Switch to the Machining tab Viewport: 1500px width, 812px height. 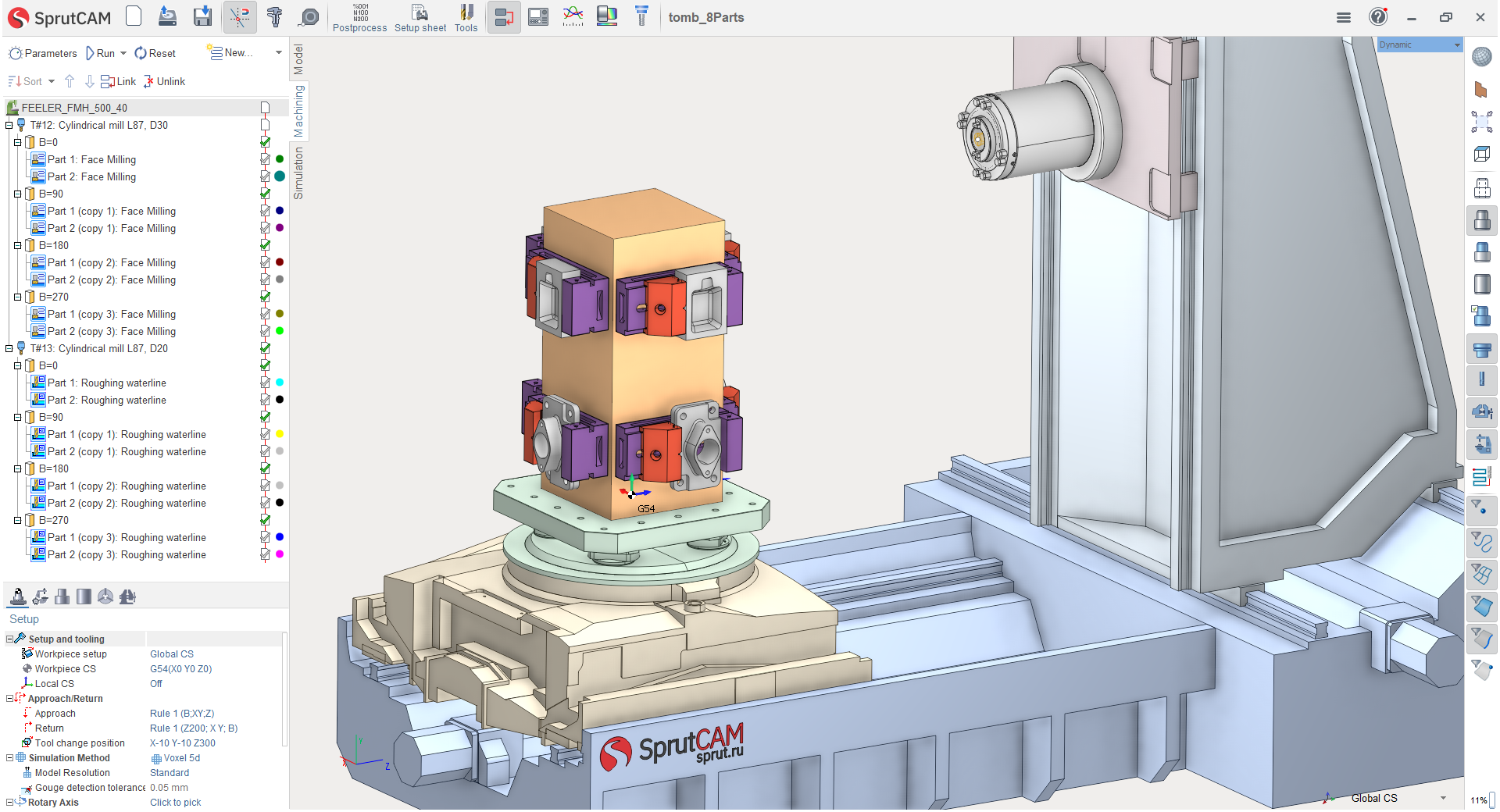pos(298,111)
